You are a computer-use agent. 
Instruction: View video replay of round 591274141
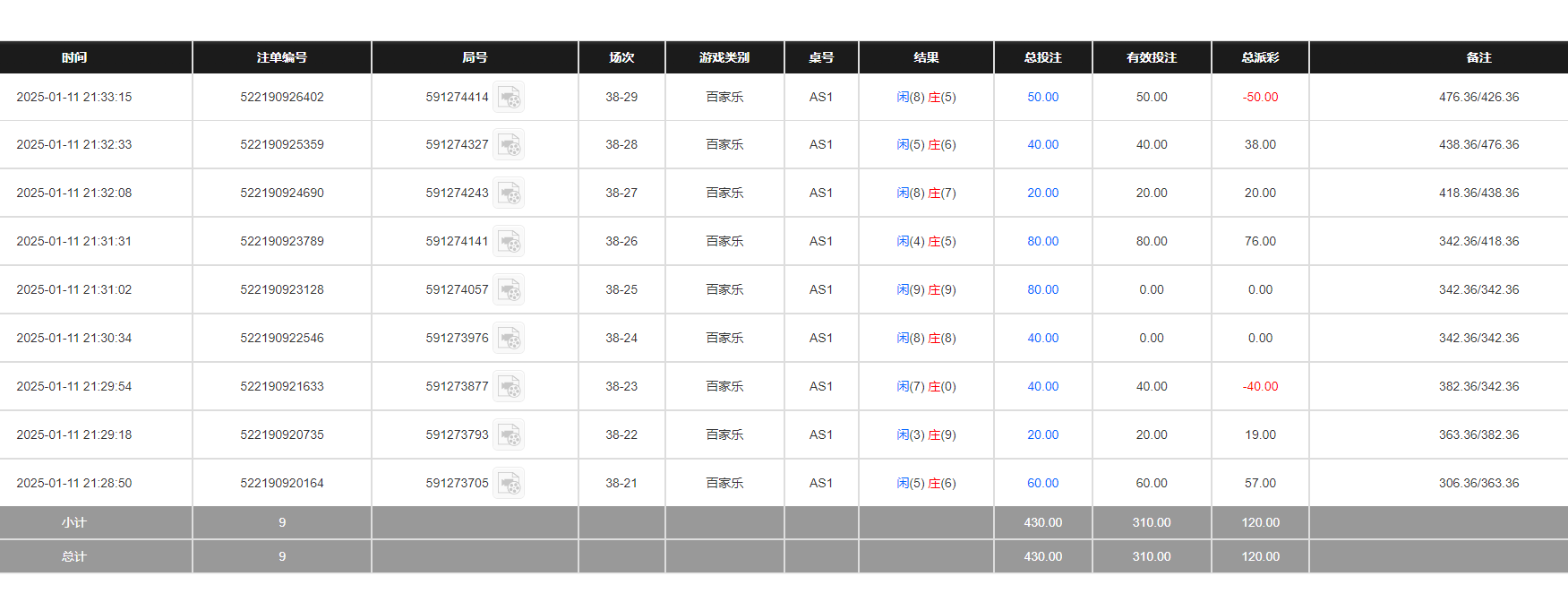pyautogui.click(x=509, y=242)
